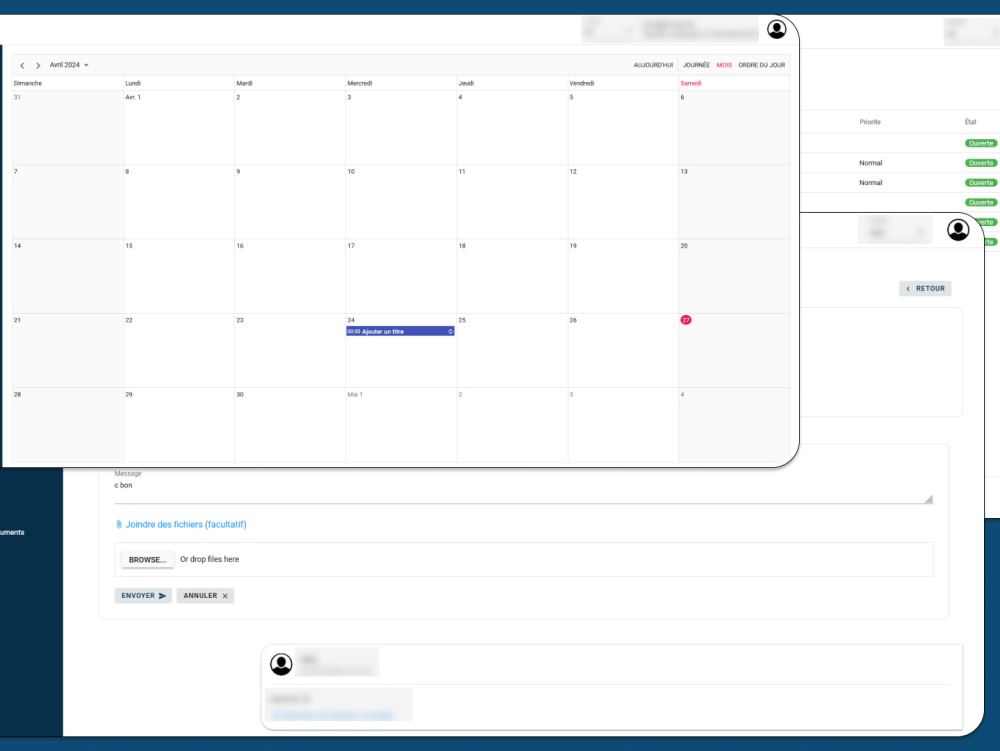The image size is (1000, 751).
Task: Select 'Mai 1' day cell
Action: [401, 425]
